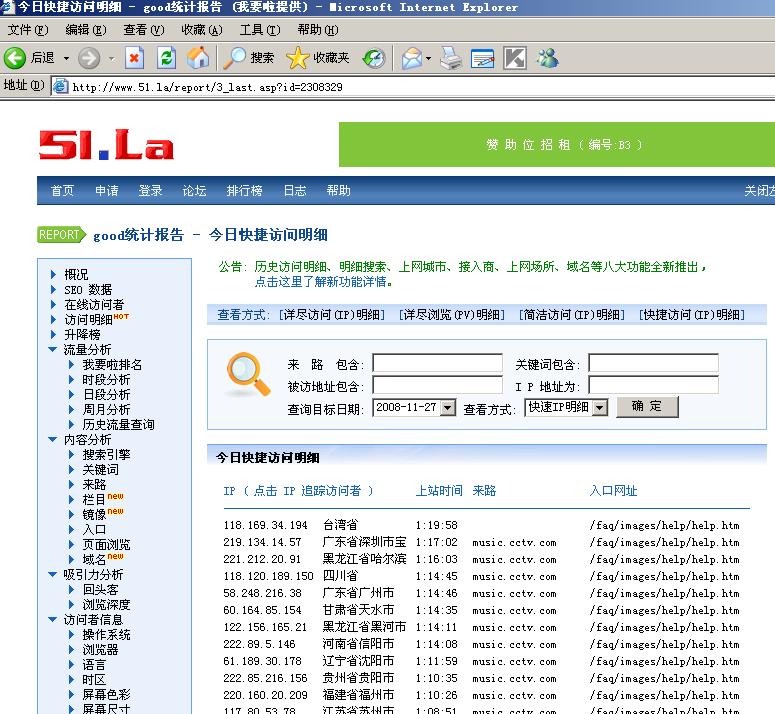This screenshot has width=775, height=714.
Task: Open 快捷访问(IP)明细 view link
Action: [692, 315]
